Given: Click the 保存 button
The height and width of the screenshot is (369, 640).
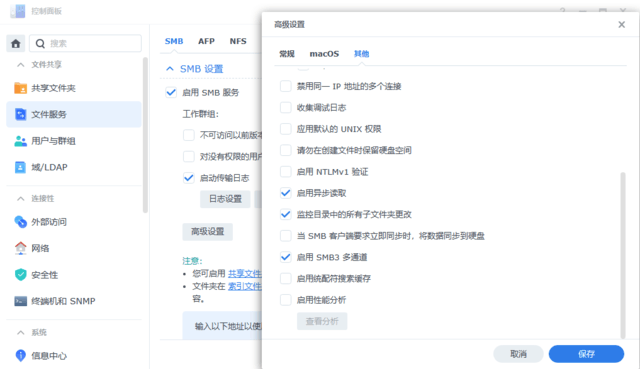Looking at the screenshot, I should 586,354.
